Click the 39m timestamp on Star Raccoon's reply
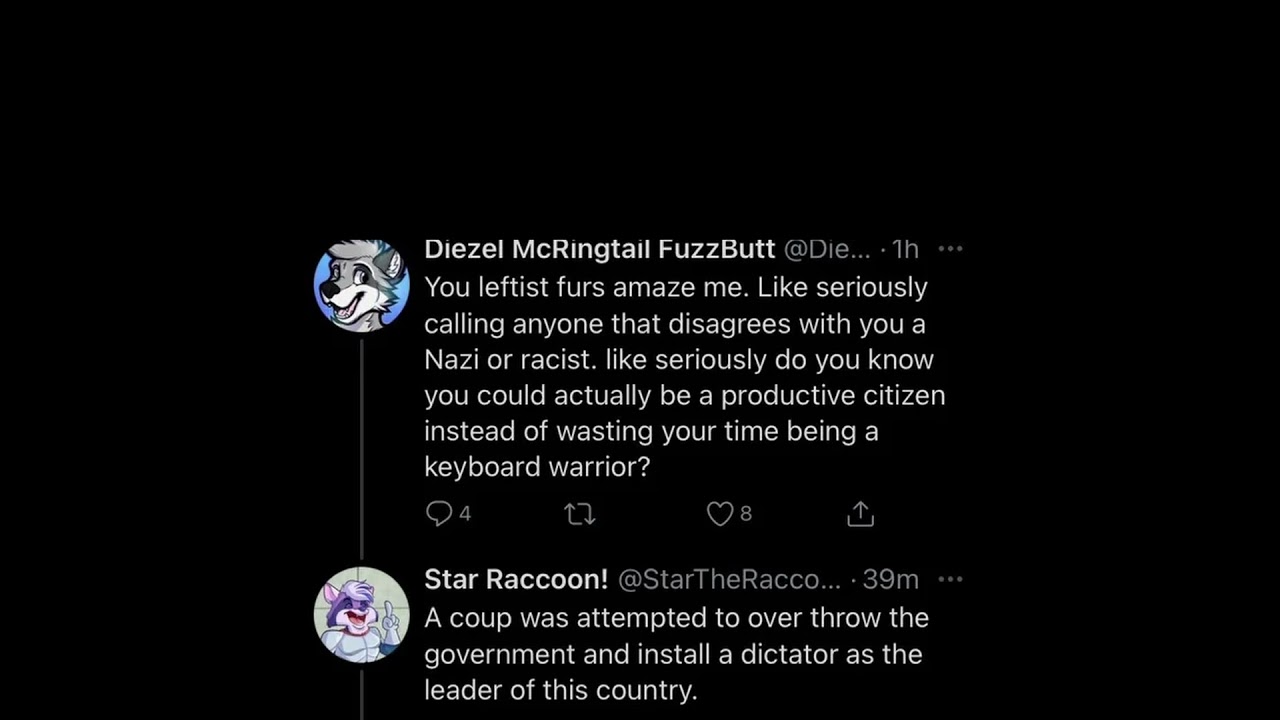 [x=890, y=579]
